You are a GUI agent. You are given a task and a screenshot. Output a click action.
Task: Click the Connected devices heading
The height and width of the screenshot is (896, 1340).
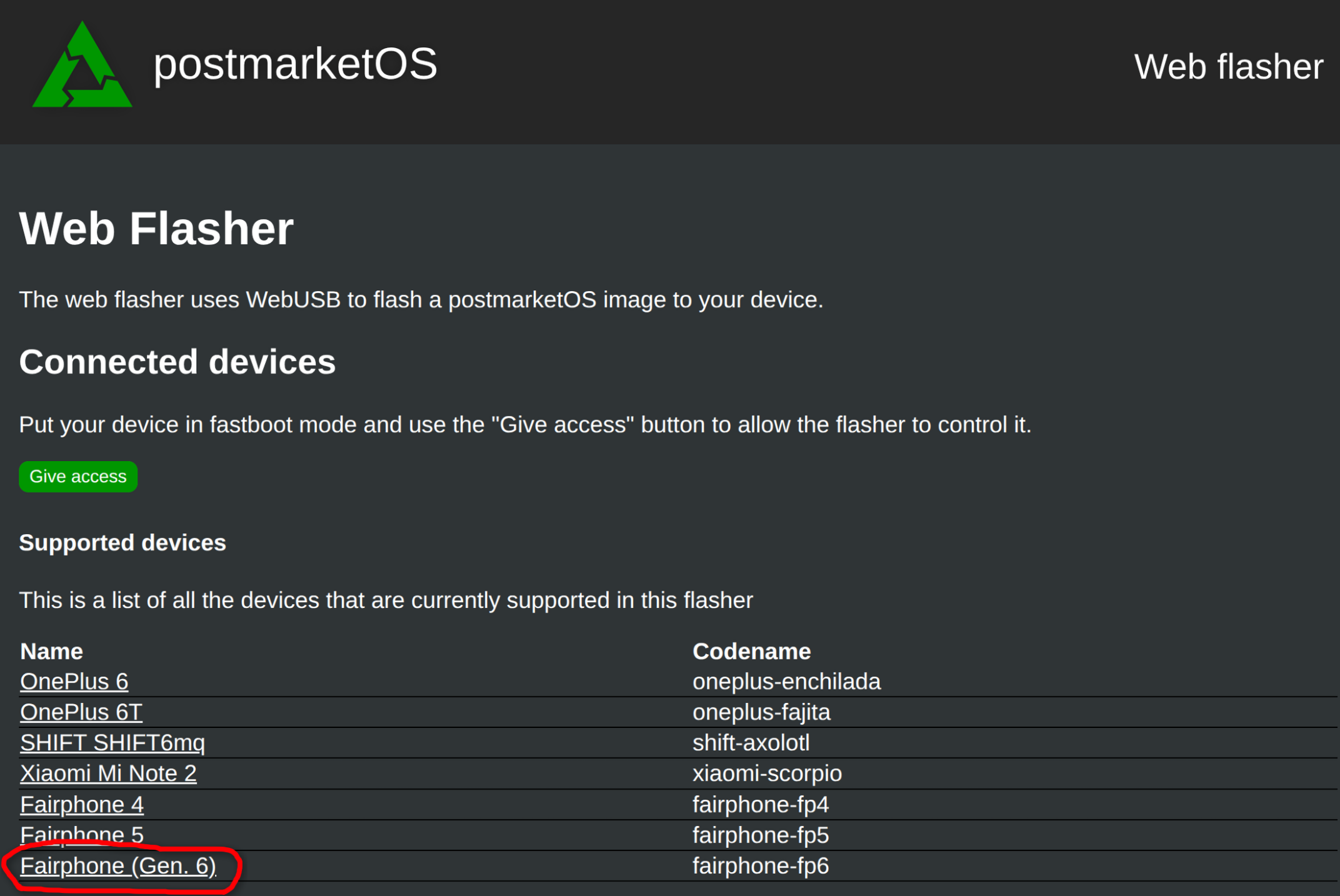tap(177, 362)
